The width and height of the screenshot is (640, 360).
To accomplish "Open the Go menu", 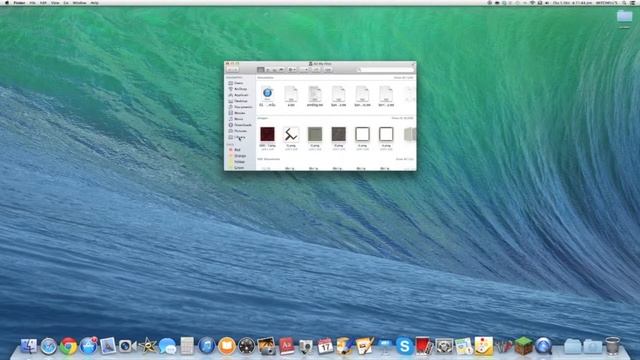I will (x=66, y=3).
